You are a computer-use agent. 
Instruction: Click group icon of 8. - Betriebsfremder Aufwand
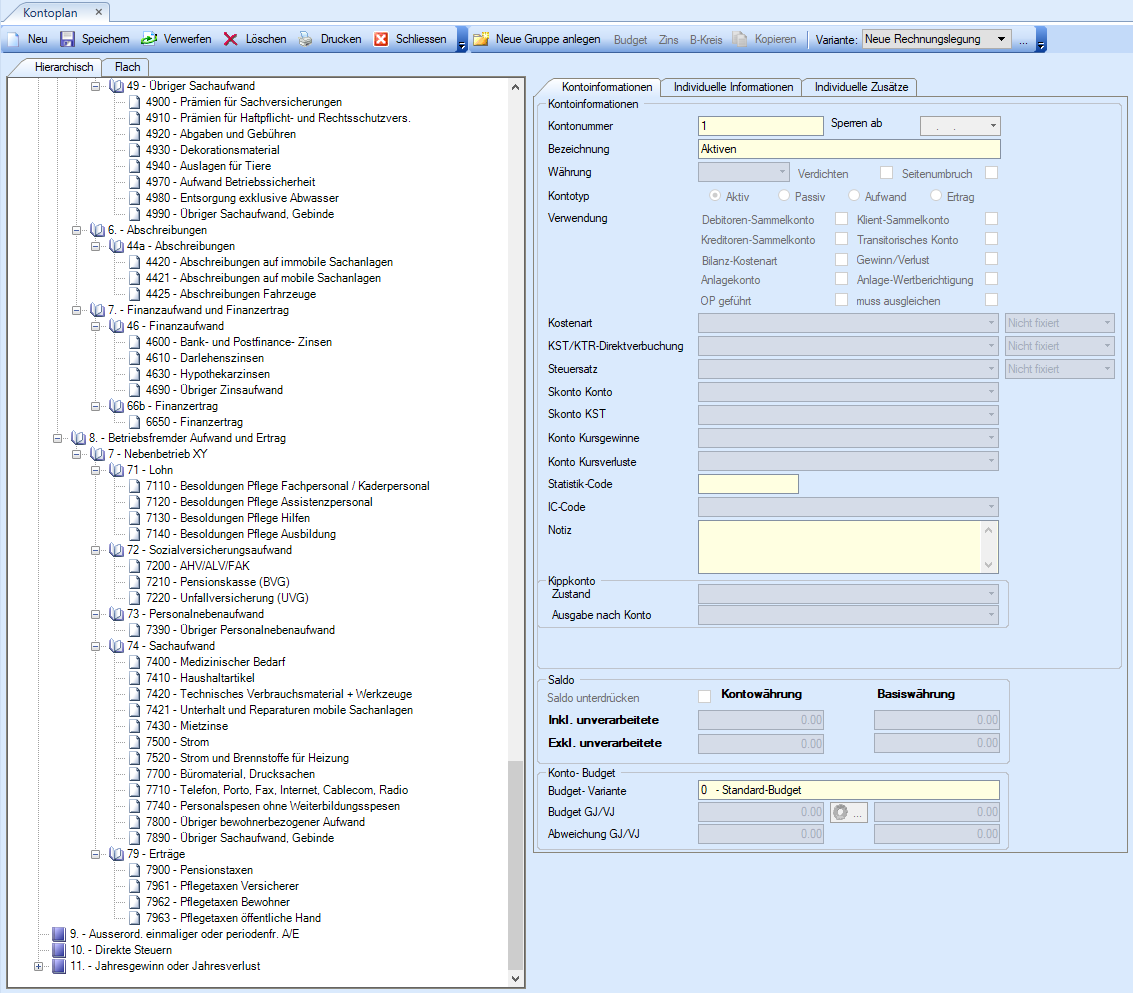tap(79, 438)
